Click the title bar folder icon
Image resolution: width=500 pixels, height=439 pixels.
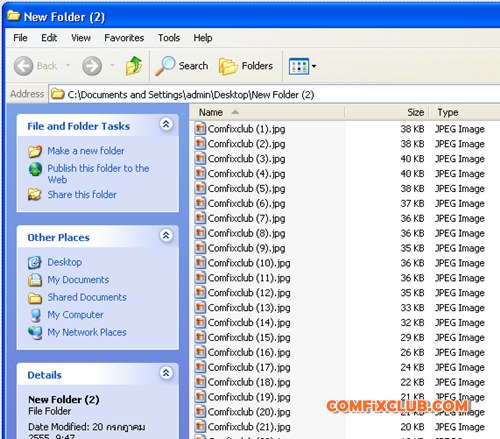point(13,16)
